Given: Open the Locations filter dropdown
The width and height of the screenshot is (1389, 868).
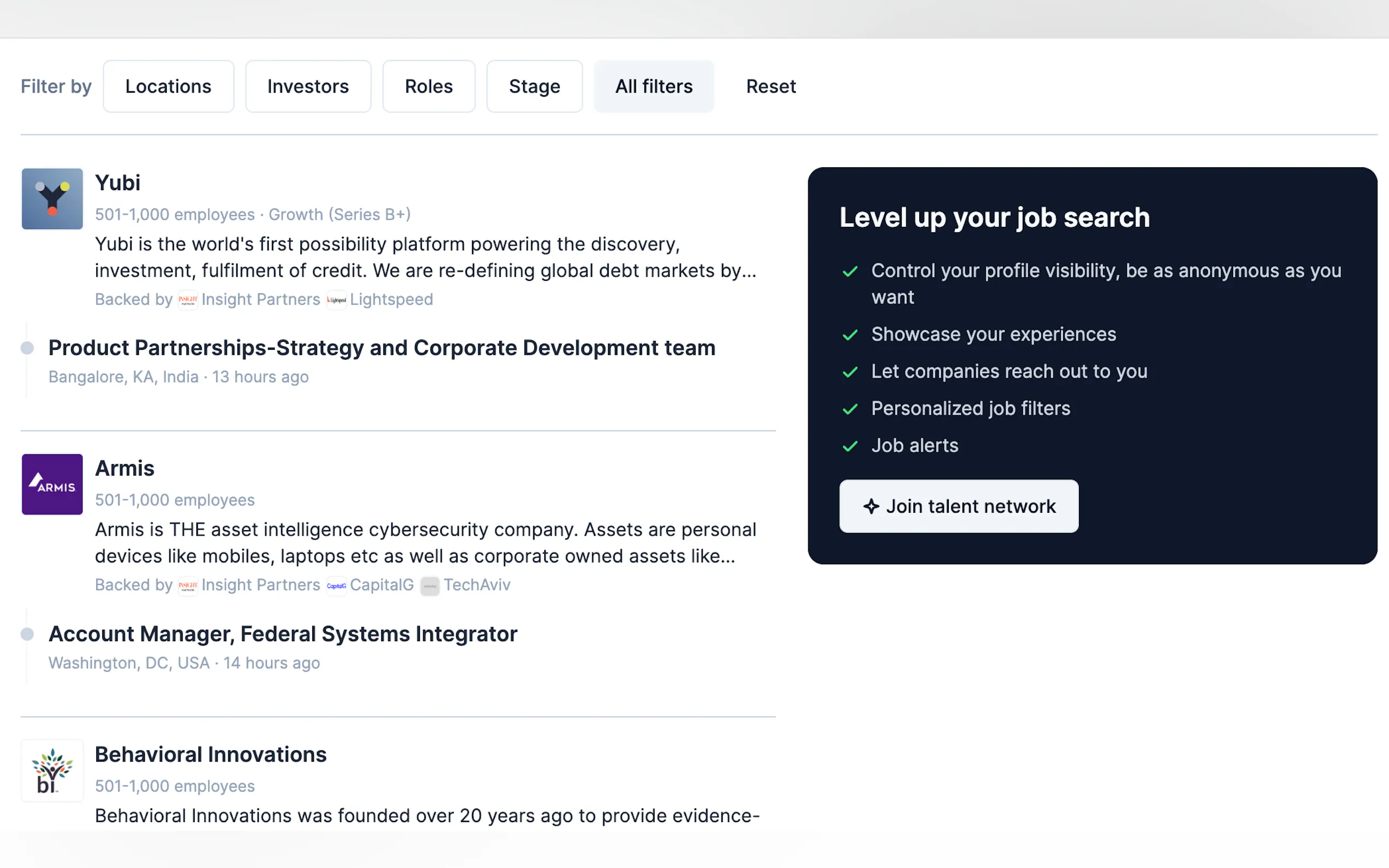Looking at the screenshot, I should tap(168, 86).
